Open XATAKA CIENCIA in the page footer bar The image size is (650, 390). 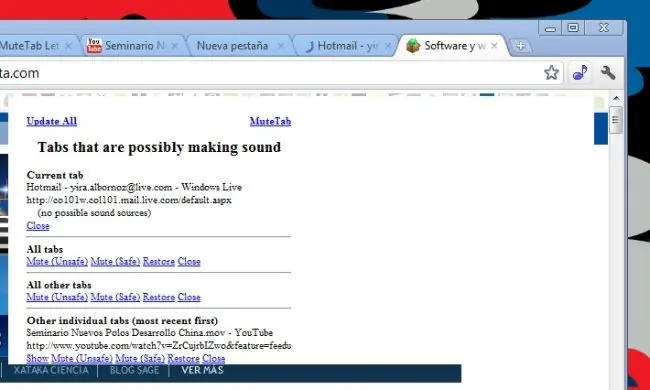[51, 370]
